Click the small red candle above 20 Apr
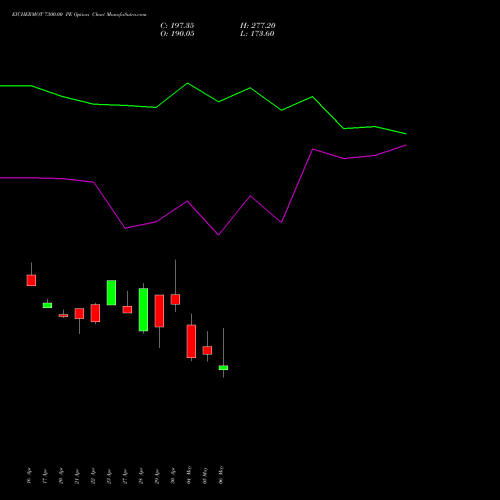The width and height of the screenshot is (500, 500). (x=63, y=315)
